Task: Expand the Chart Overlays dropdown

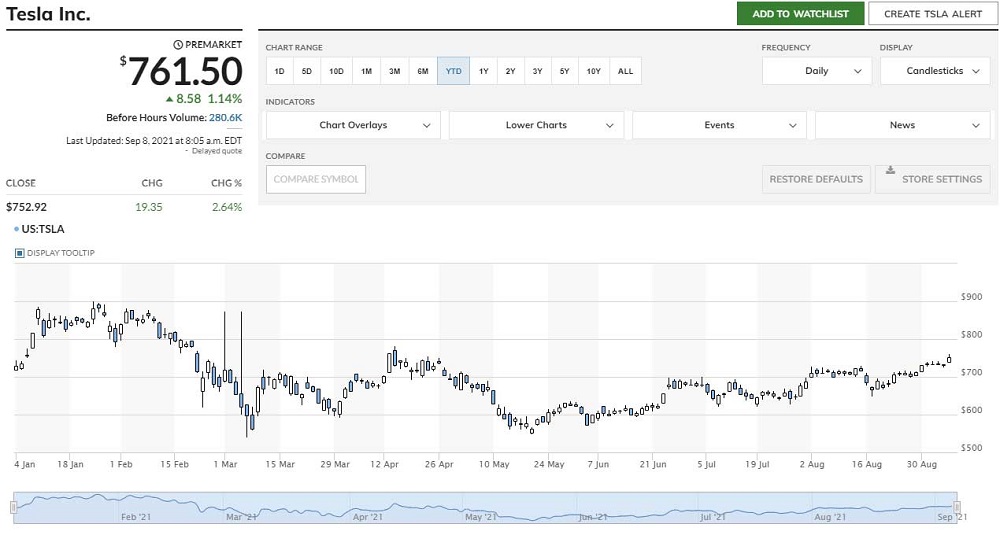Action: coord(353,125)
